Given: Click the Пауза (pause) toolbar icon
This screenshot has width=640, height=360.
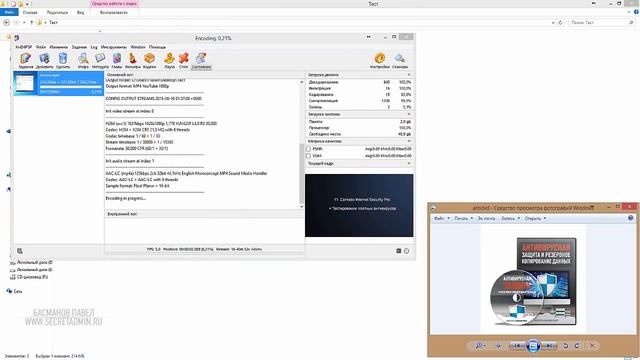Looking at the screenshot, I should click(169, 60).
